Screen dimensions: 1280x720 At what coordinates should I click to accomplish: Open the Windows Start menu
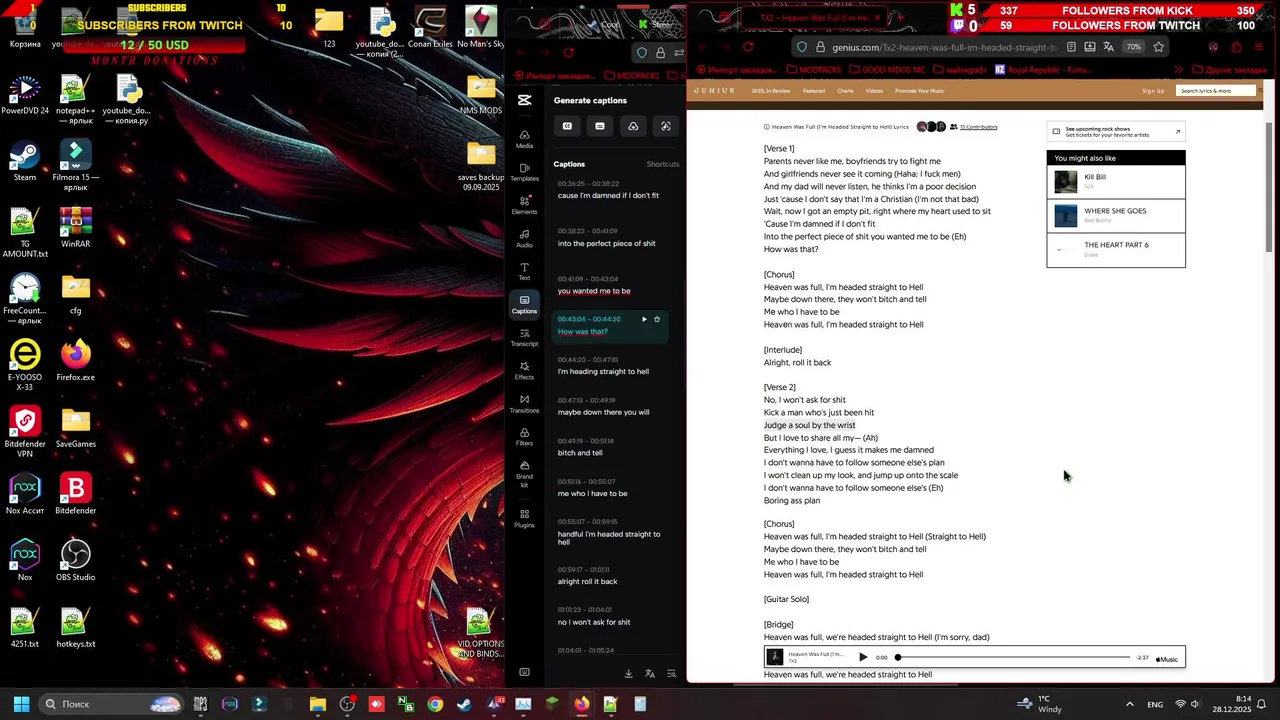click(x=21, y=704)
